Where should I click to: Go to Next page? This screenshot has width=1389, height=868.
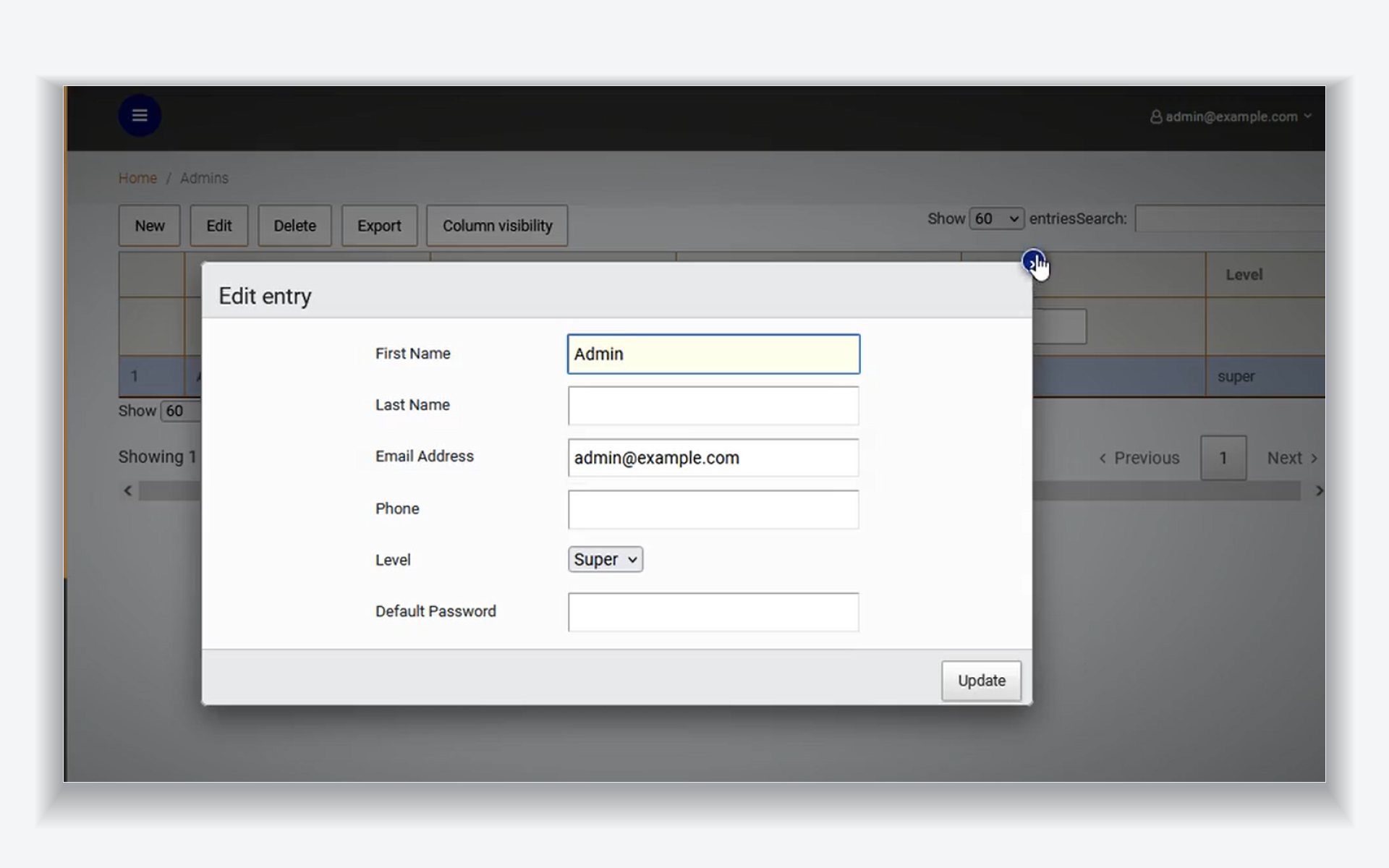1292,458
